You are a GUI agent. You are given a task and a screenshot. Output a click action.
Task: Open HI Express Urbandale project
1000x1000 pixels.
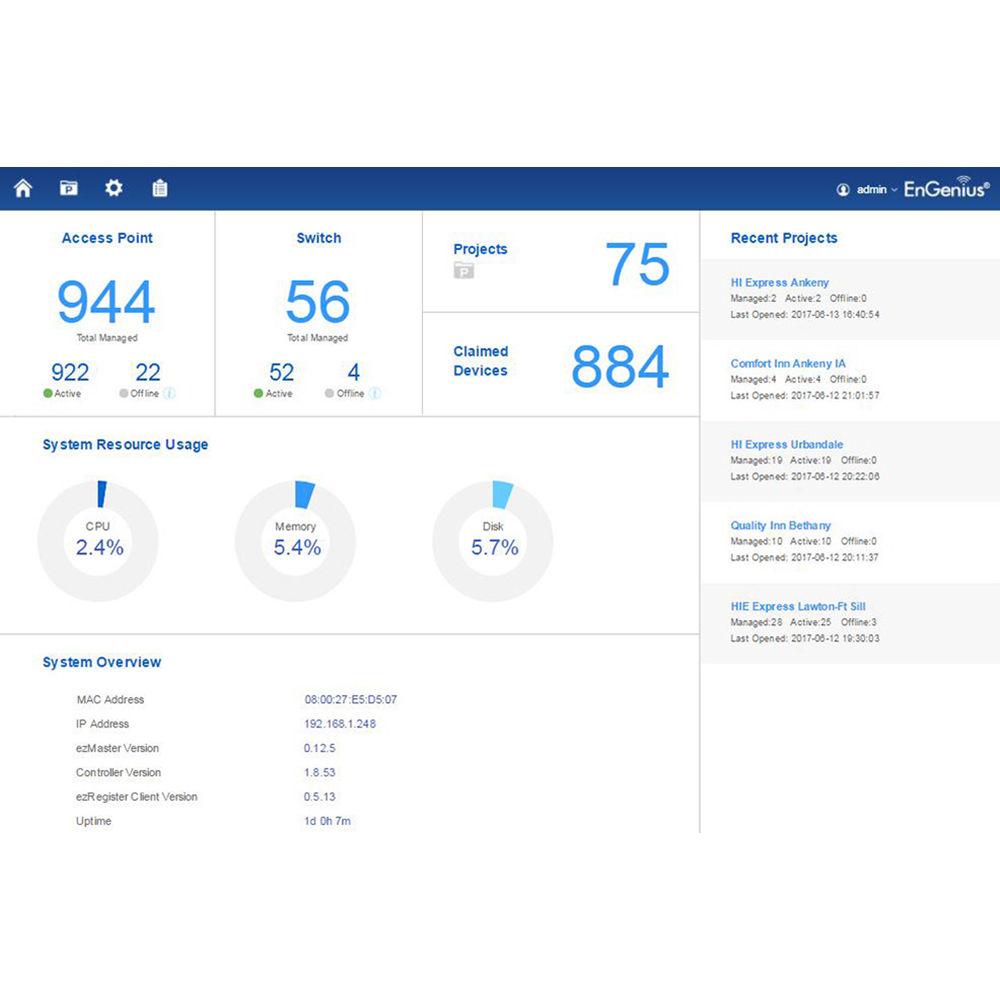[786, 445]
